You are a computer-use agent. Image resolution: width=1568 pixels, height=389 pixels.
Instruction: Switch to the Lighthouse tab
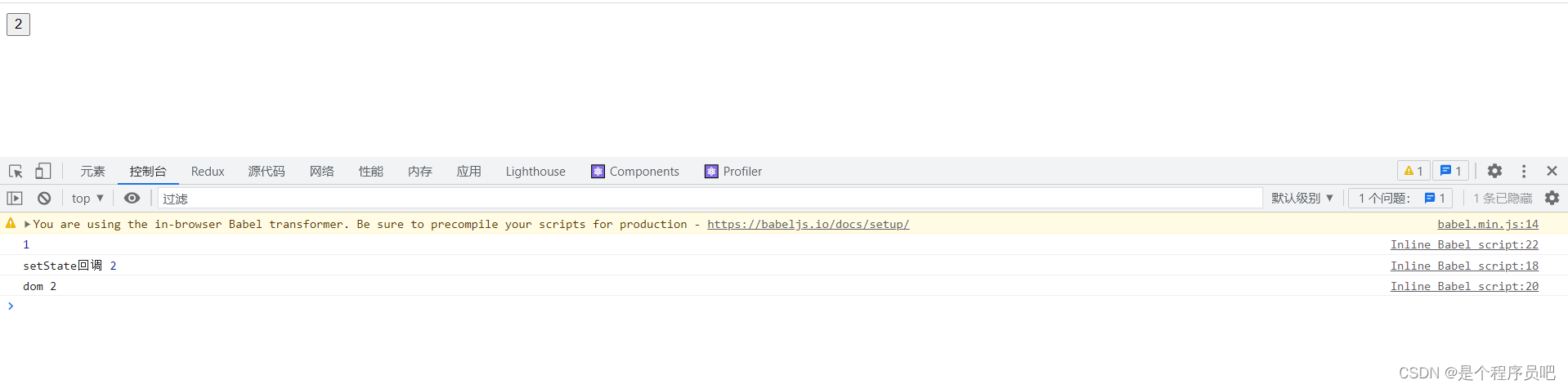point(535,171)
